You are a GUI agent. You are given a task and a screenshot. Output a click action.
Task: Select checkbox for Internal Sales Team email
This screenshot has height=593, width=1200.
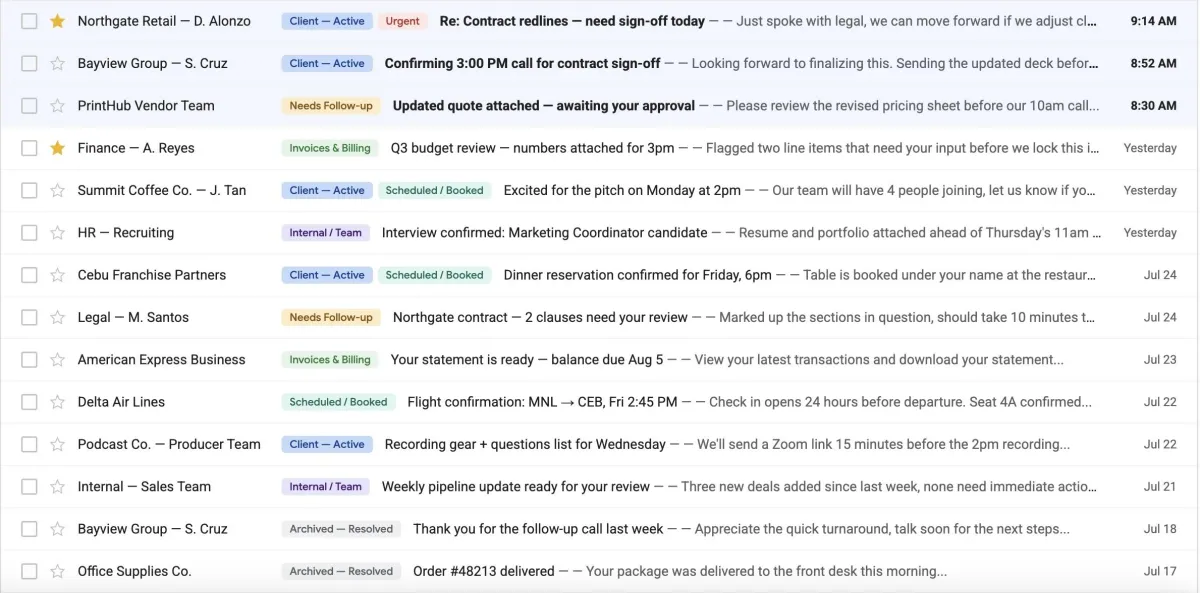coord(29,487)
